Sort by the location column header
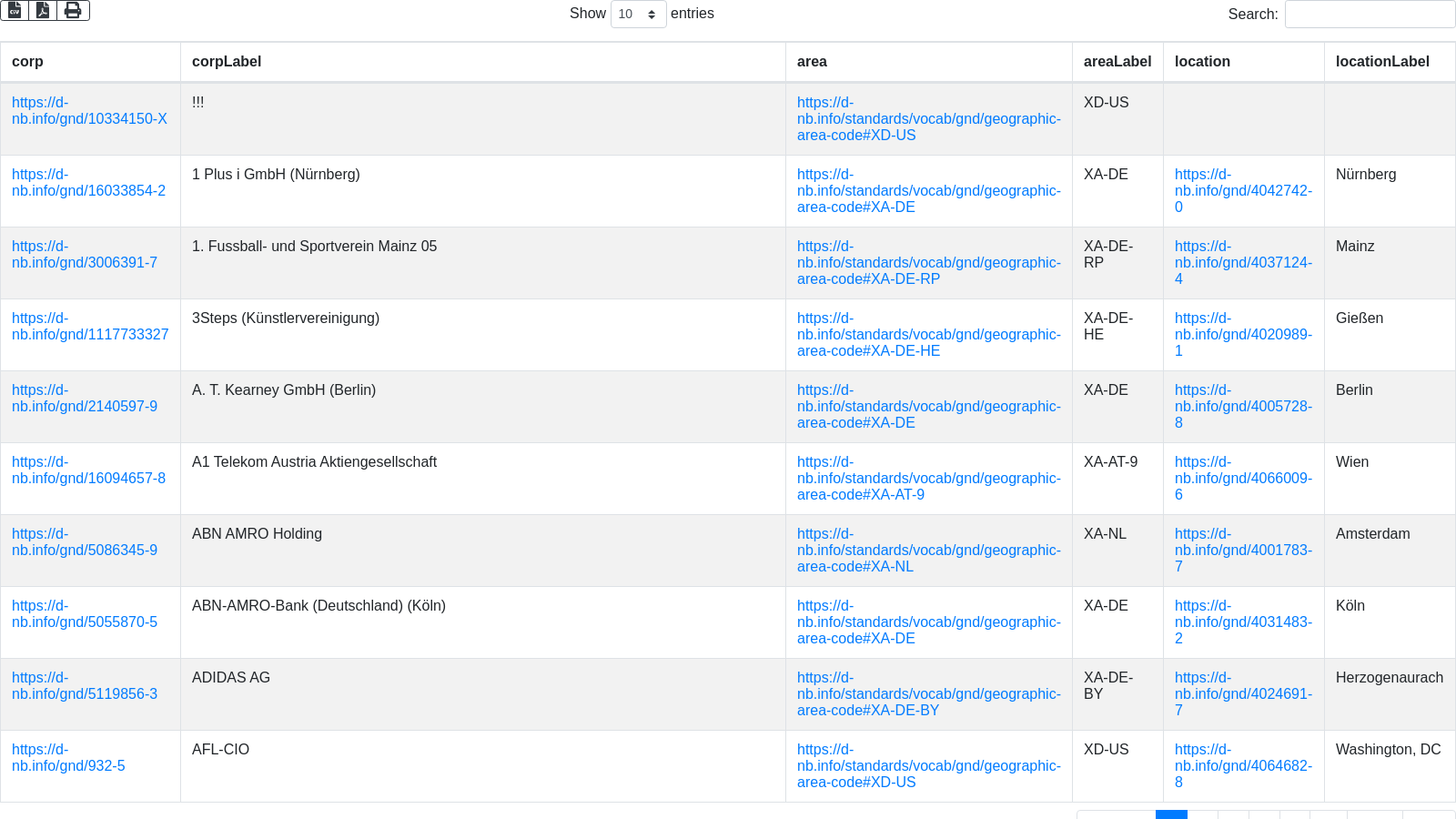The height and width of the screenshot is (819, 1456). pyautogui.click(x=1201, y=62)
